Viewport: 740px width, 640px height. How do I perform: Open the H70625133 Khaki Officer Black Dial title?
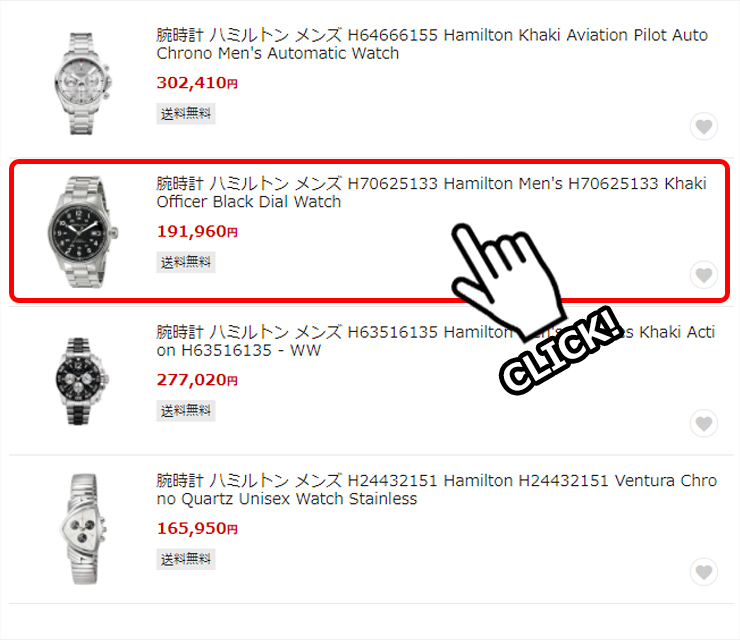tap(431, 193)
